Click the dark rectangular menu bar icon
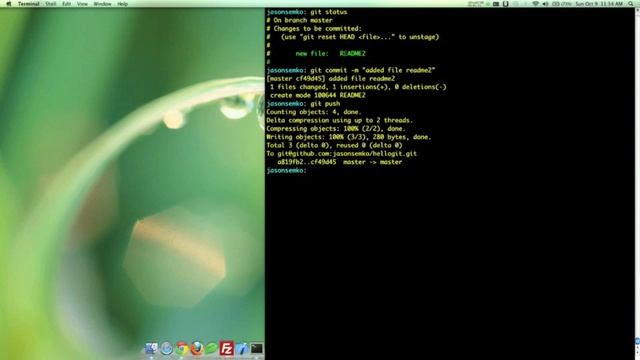The image size is (640, 360). coord(496,4)
